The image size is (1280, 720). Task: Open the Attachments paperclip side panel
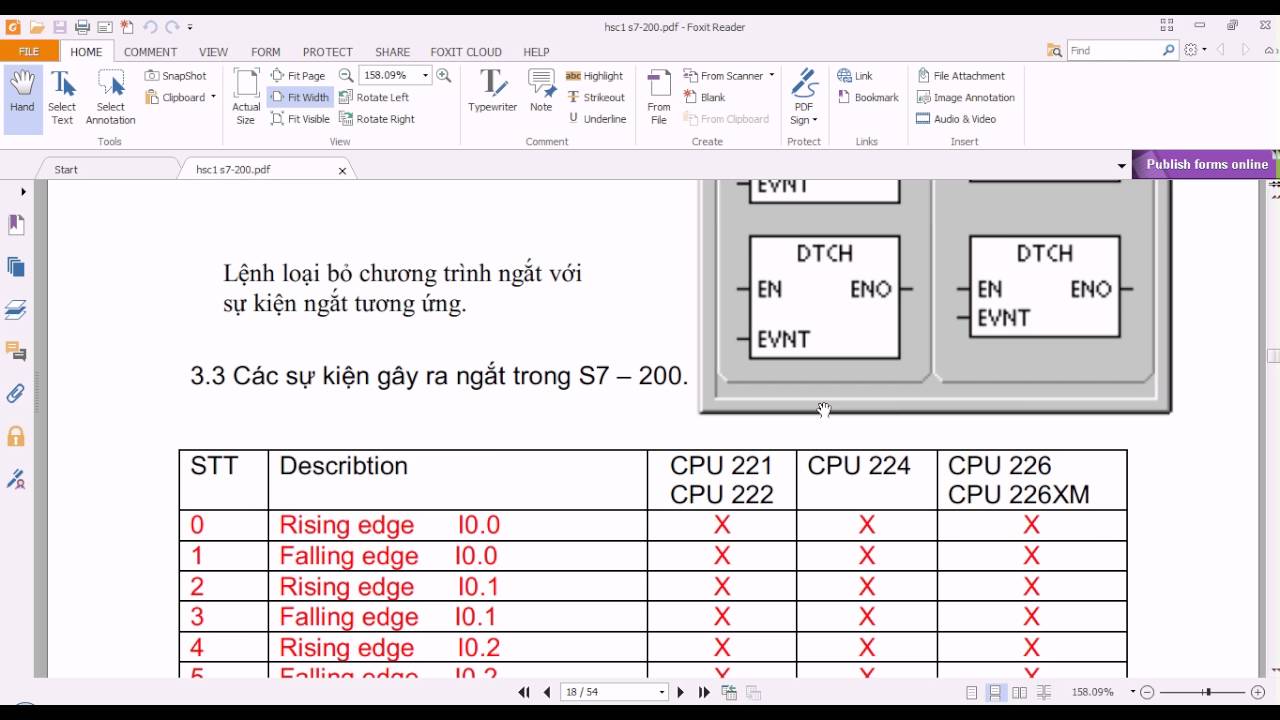(16, 393)
